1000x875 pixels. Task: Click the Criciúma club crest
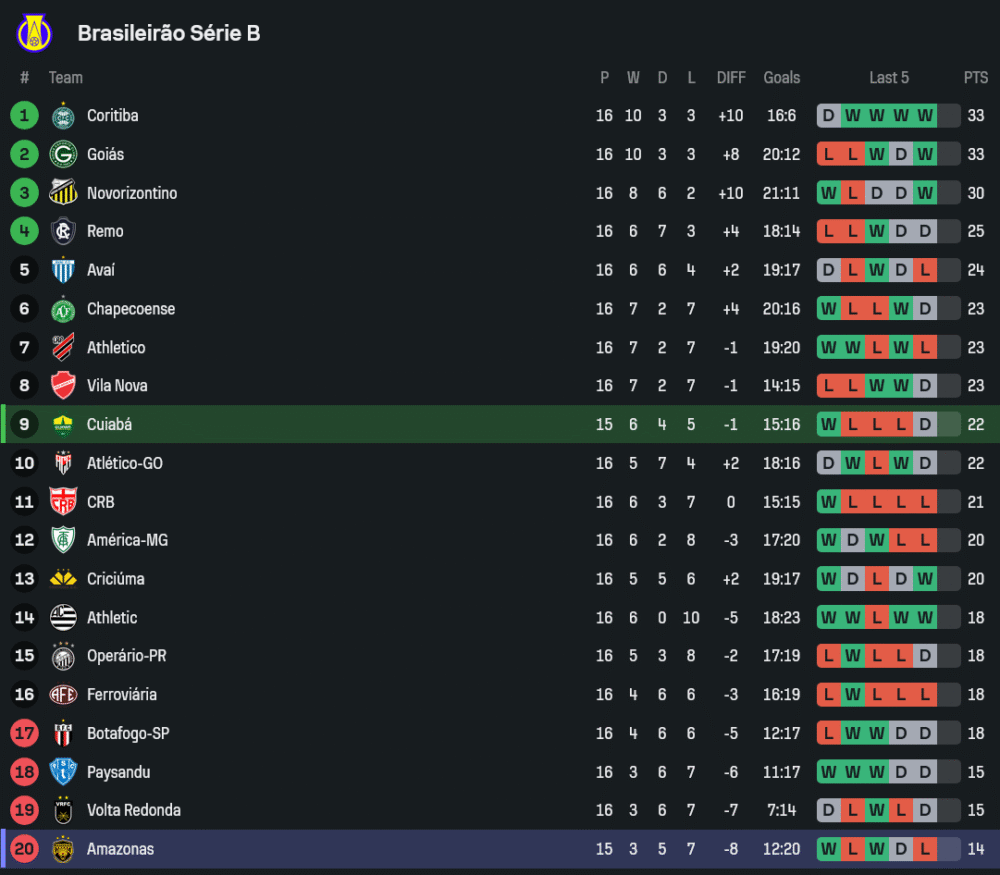pyautogui.click(x=63, y=579)
